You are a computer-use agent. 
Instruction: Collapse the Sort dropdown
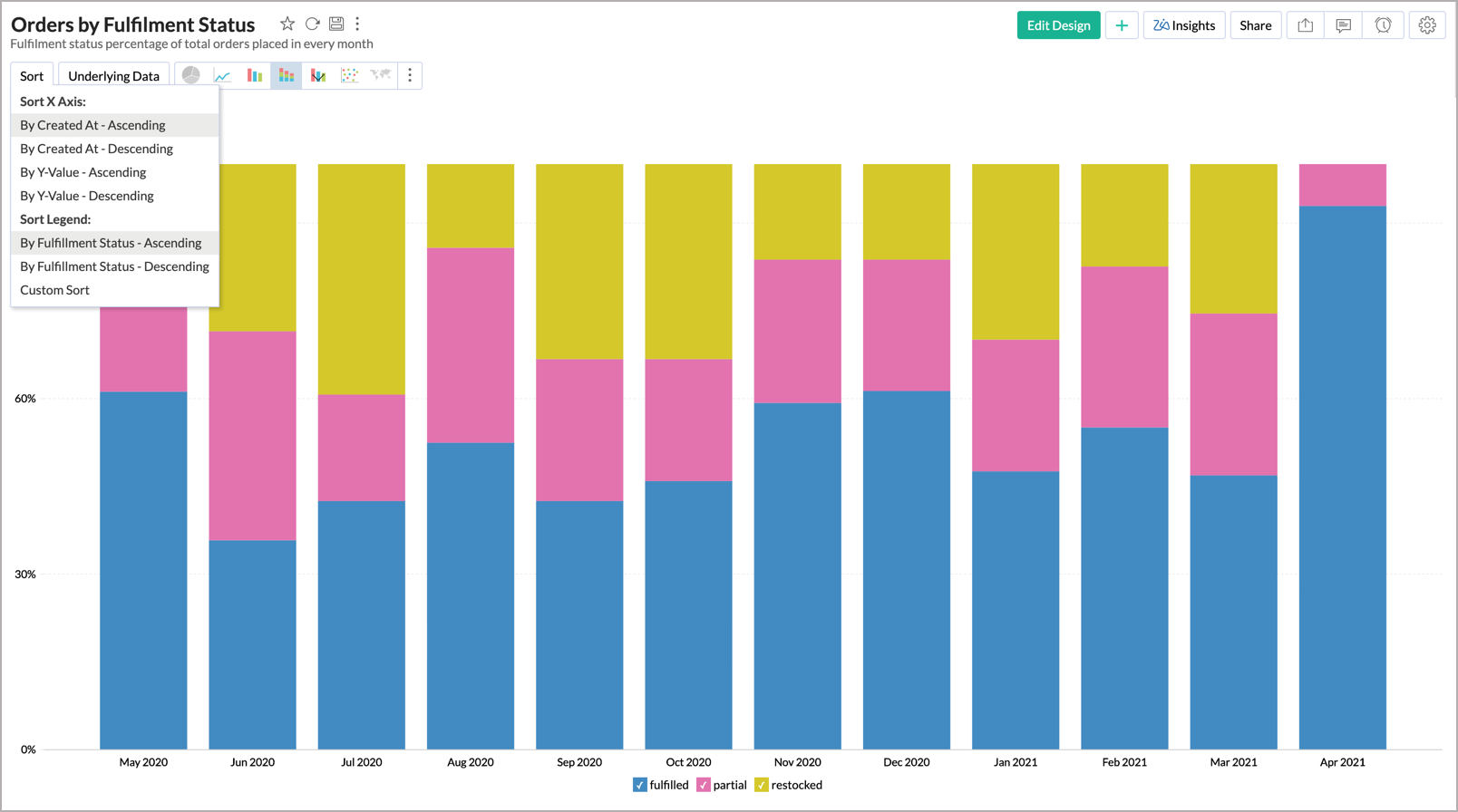(x=32, y=76)
